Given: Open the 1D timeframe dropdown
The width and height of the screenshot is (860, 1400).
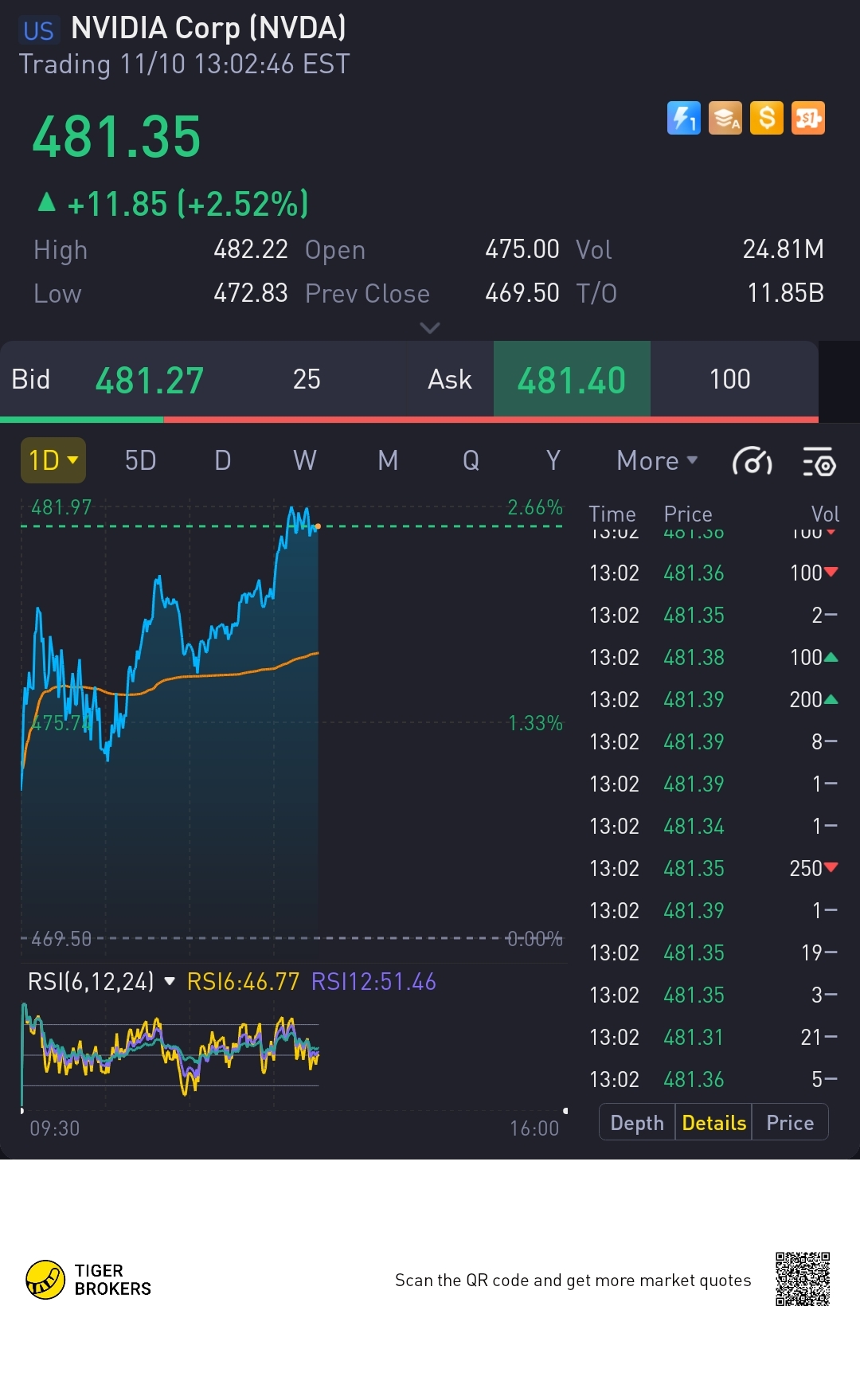Looking at the screenshot, I should tap(53, 460).
